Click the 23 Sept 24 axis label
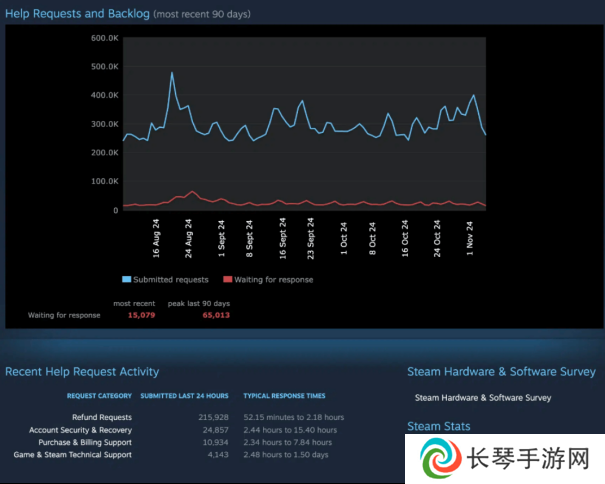This screenshot has width=605, height=484. 311,238
